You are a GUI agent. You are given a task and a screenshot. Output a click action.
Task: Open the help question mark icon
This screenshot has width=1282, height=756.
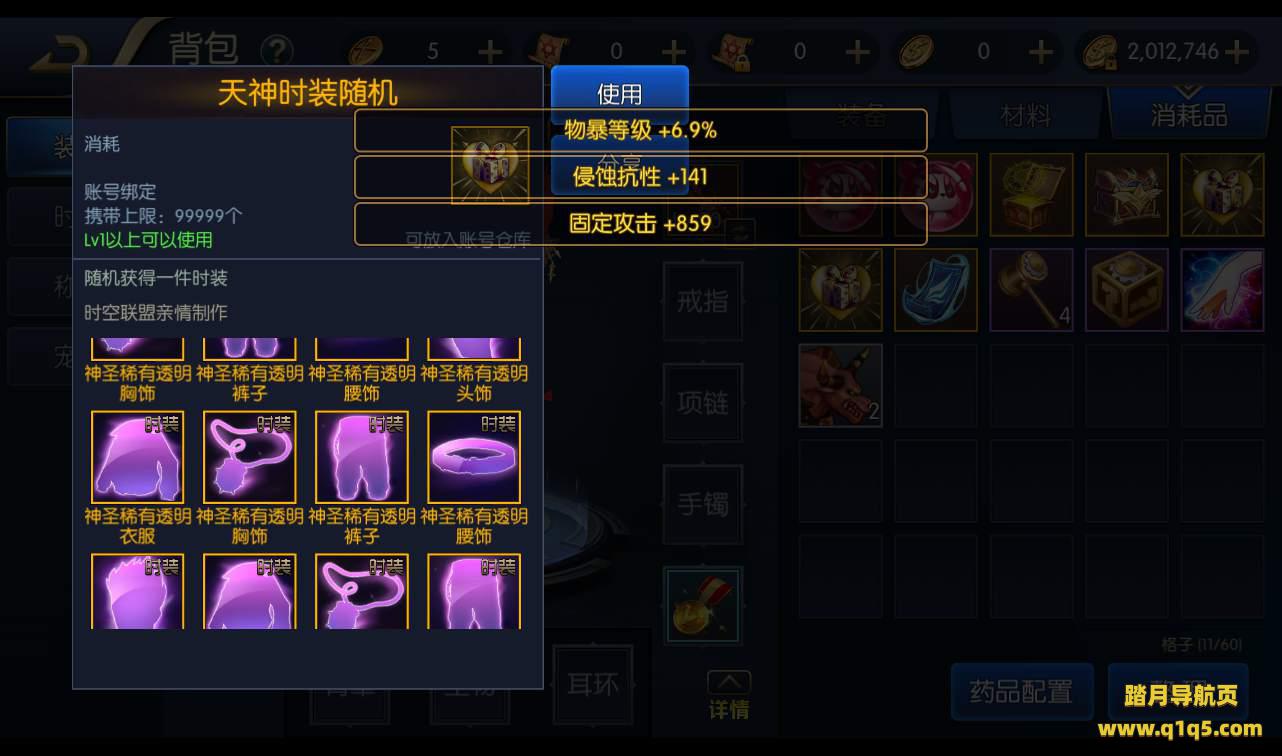tap(276, 50)
